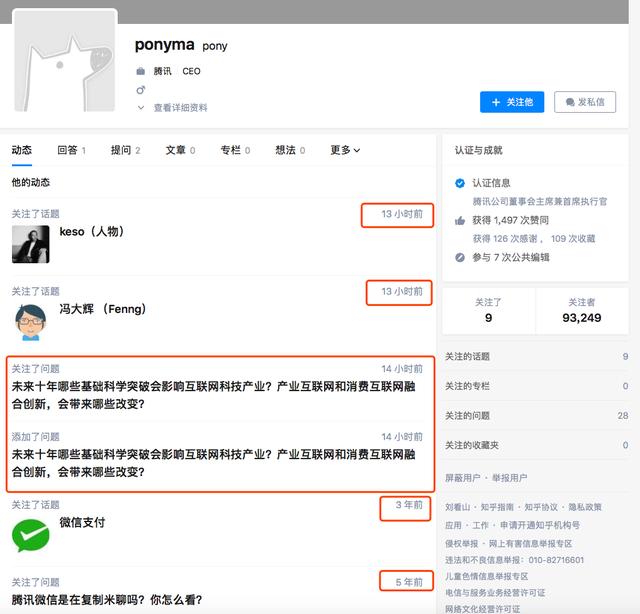Open the keso（人物）topic
Viewport: 640px width, 614px height.
click(x=92, y=231)
